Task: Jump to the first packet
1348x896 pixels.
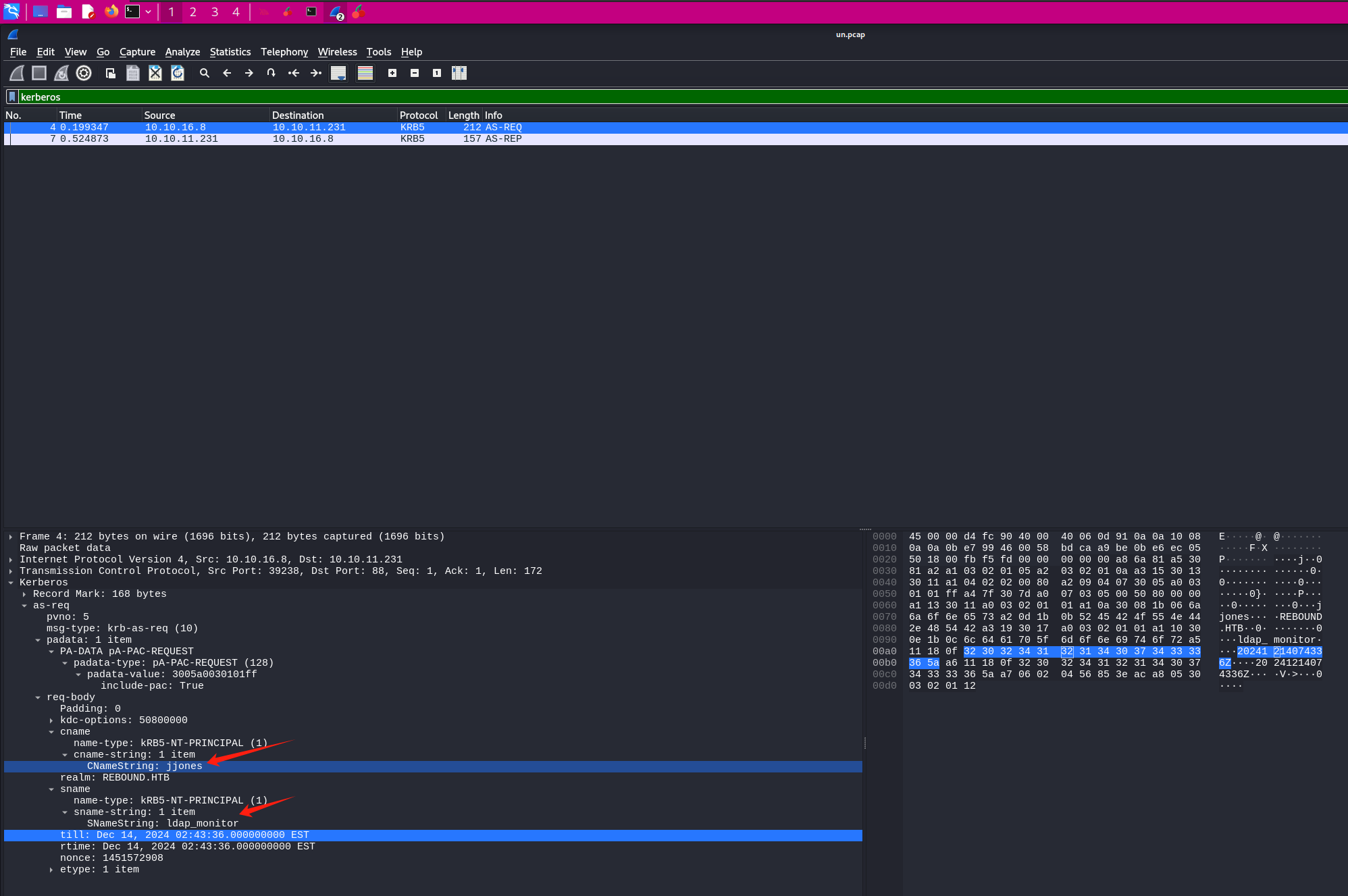Action: pyautogui.click(x=294, y=73)
